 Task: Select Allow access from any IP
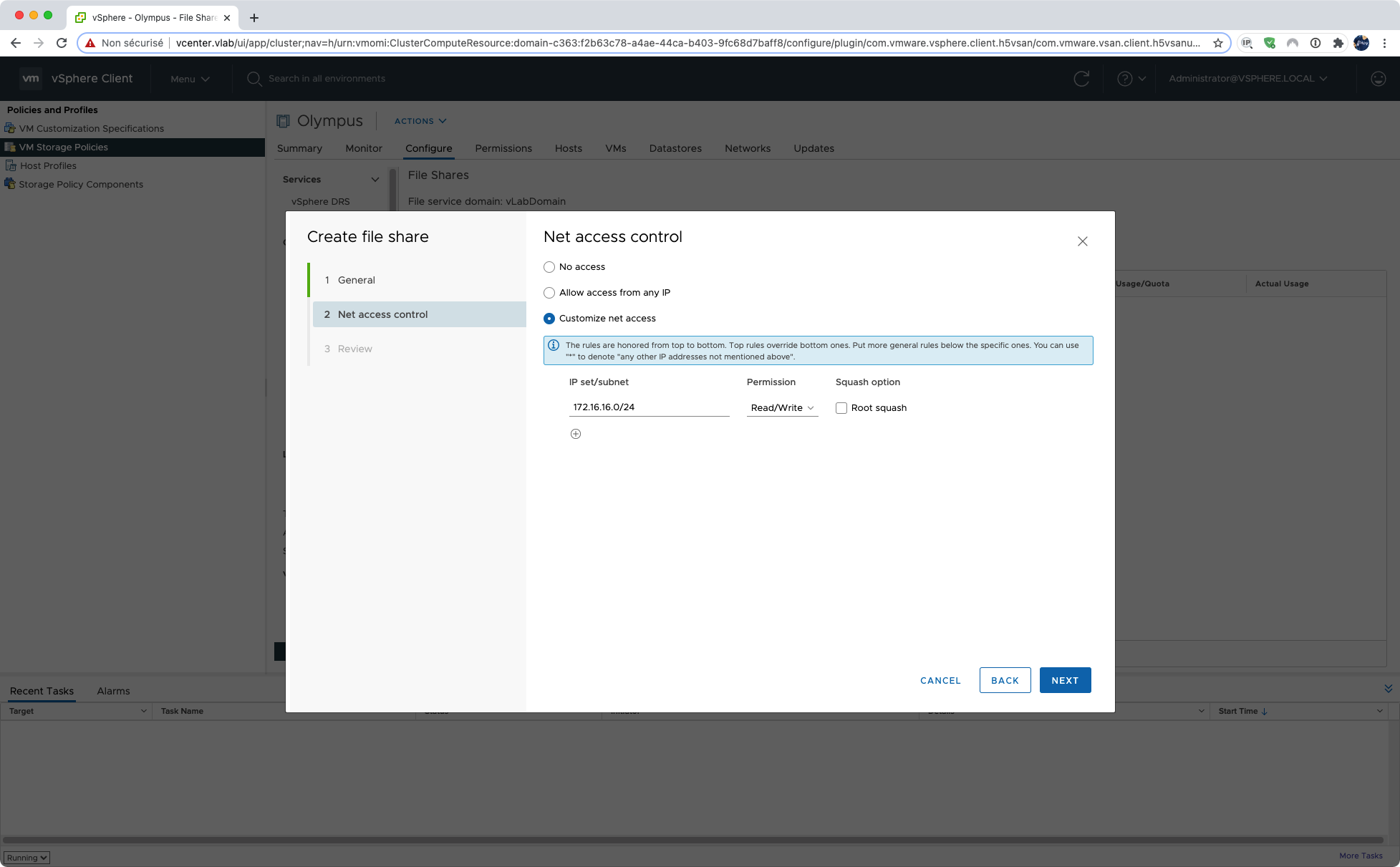[x=549, y=293]
